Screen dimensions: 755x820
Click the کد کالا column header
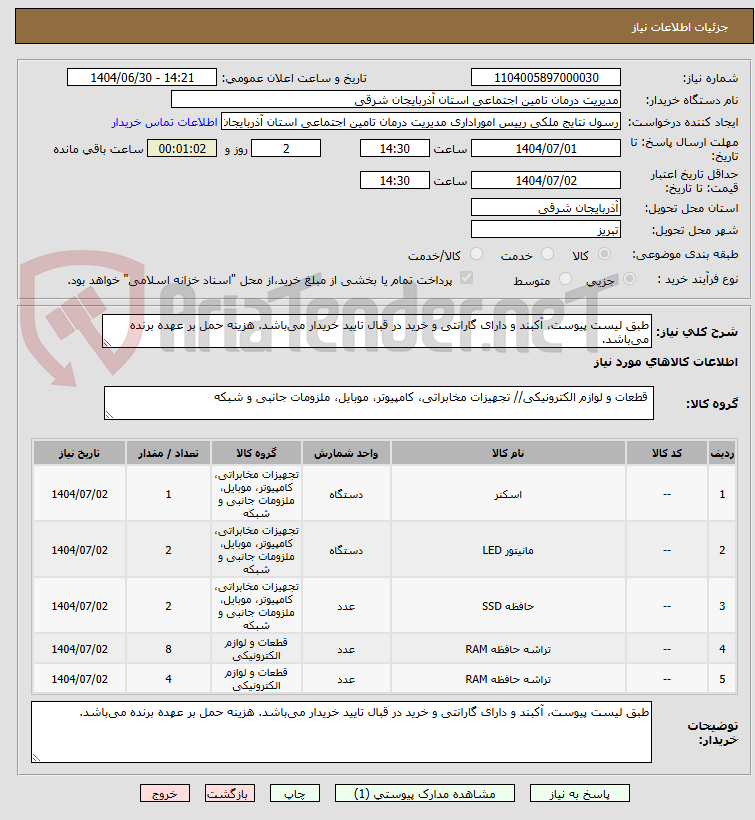[667, 453]
